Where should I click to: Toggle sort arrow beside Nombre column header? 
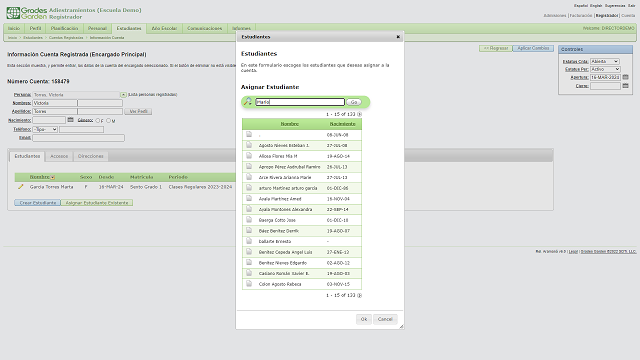[53, 177]
